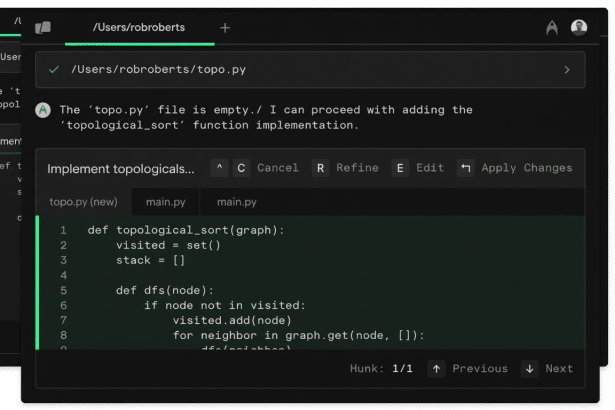Click code line visited.add(node)
615x410 pixels.
tap(232, 320)
